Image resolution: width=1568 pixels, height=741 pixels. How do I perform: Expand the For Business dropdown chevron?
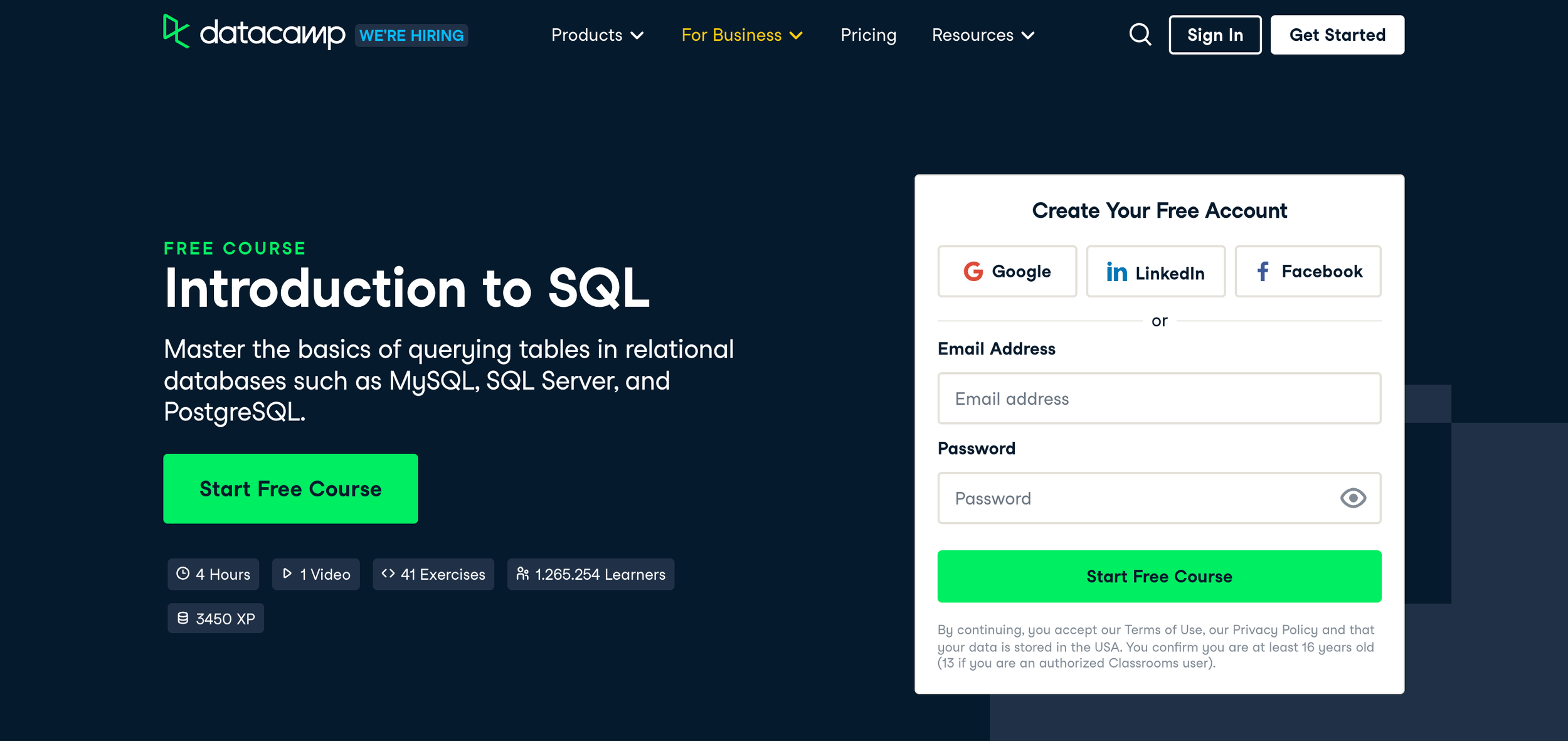796,36
